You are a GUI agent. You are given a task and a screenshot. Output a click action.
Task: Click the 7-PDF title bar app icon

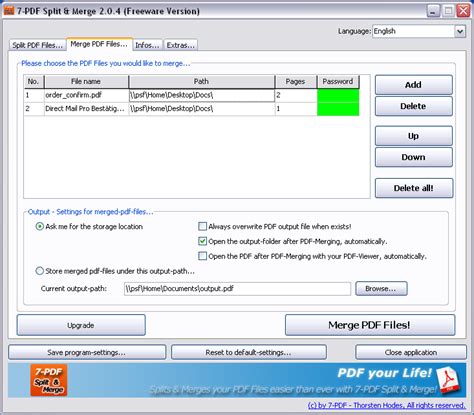click(x=9, y=11)
